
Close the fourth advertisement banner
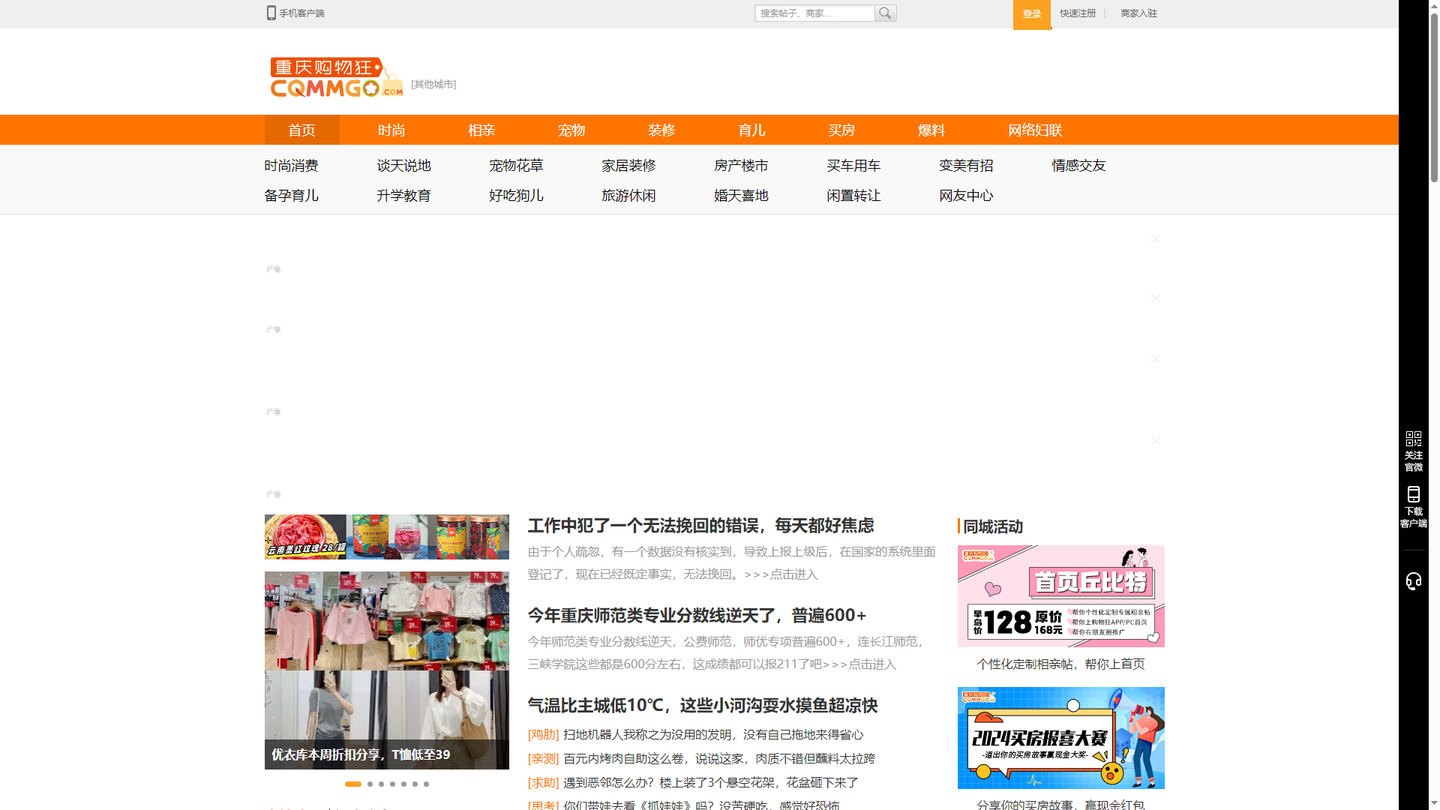tap(1156, 440)
